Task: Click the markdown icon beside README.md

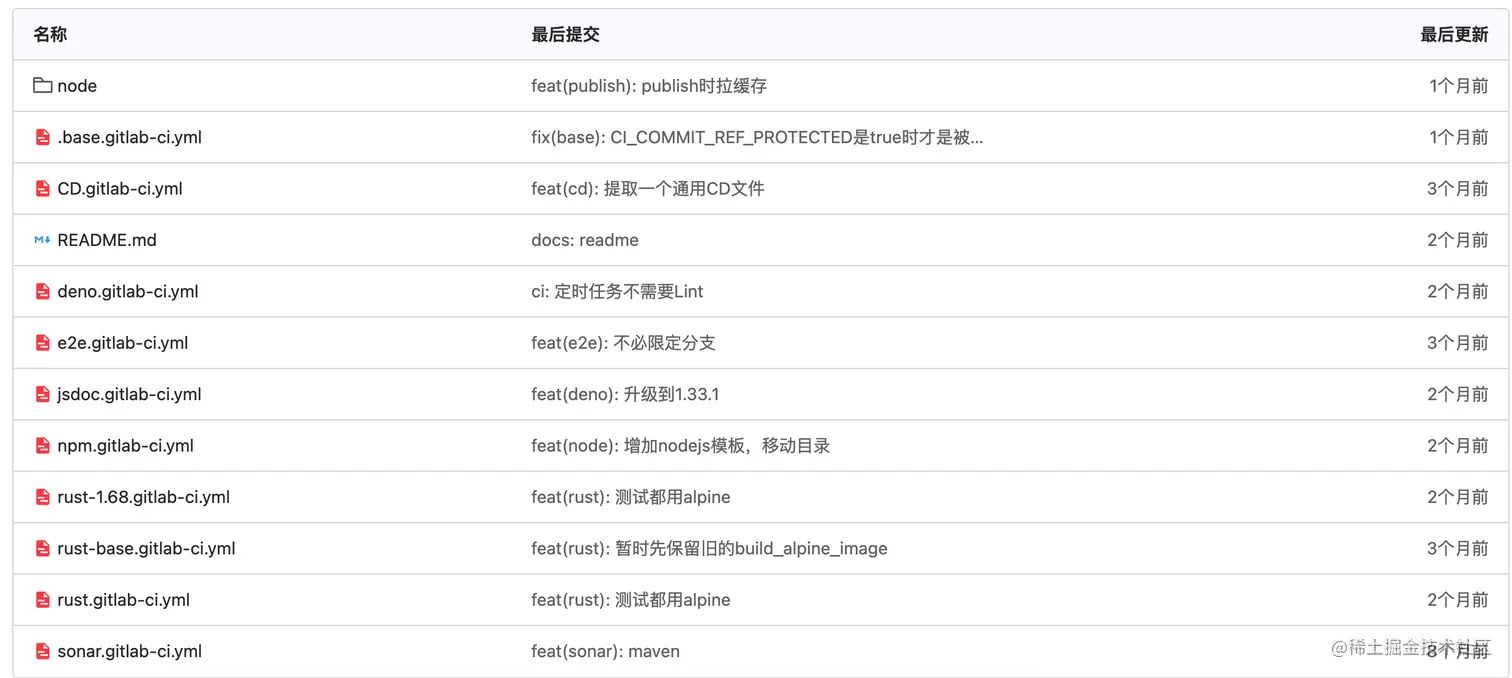Action: click(42, 240)
